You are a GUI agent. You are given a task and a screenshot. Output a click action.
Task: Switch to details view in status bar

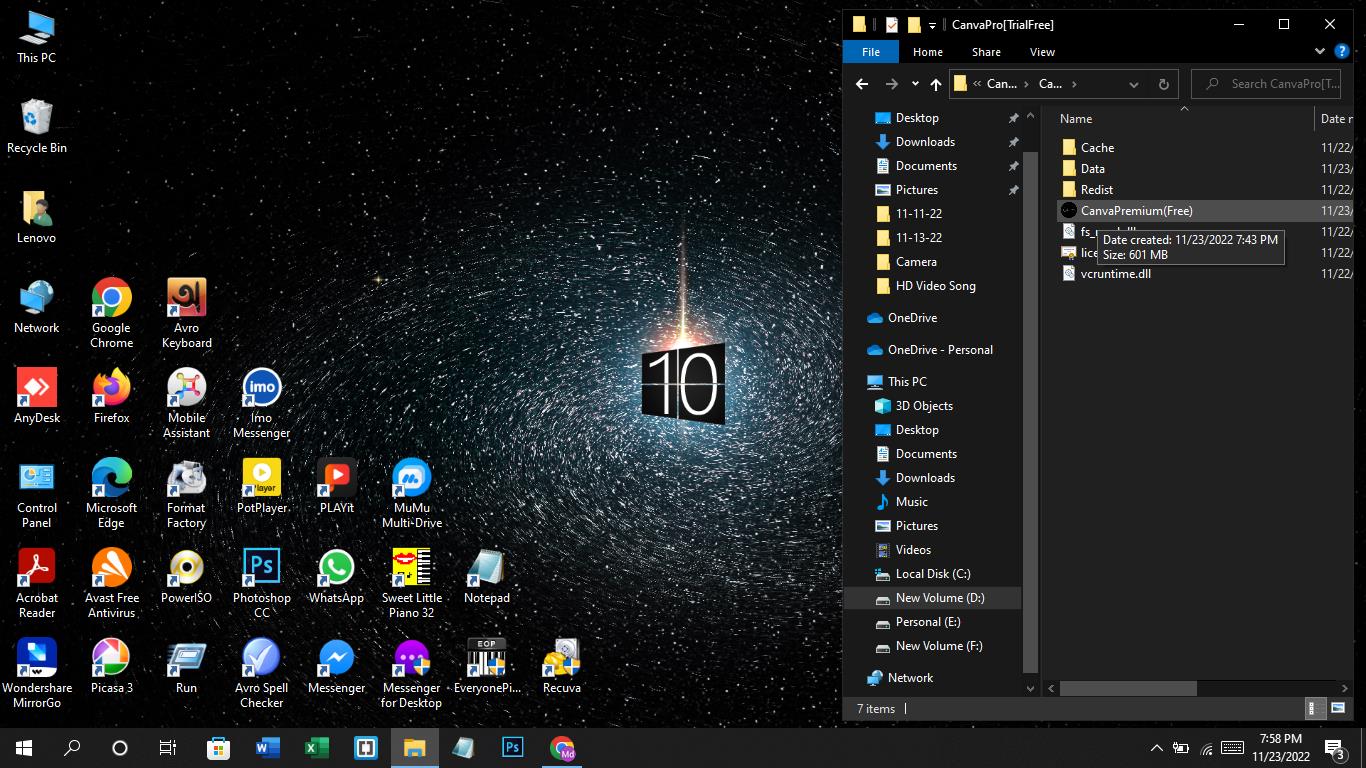click(1317, 708)
